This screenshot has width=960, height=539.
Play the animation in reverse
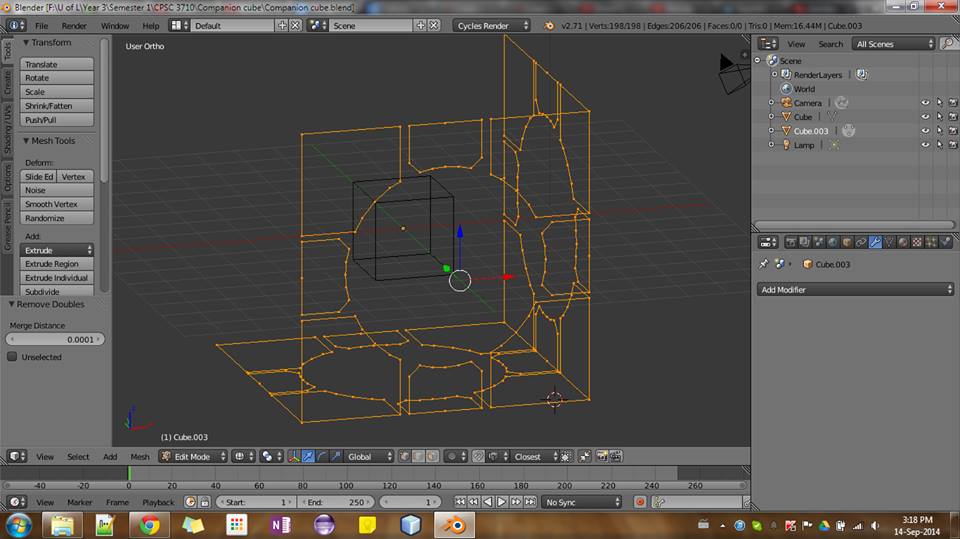(x=487, y=502)
